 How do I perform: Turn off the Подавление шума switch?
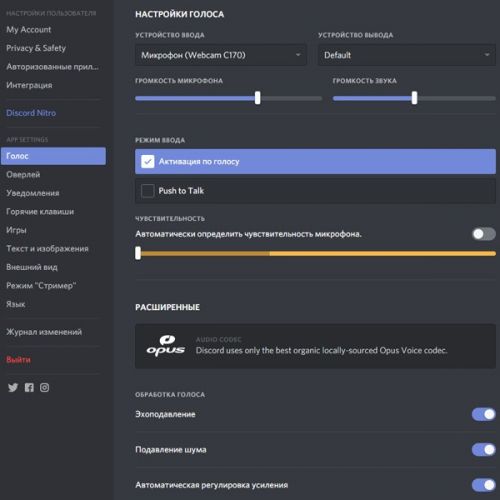coord(484,450)
